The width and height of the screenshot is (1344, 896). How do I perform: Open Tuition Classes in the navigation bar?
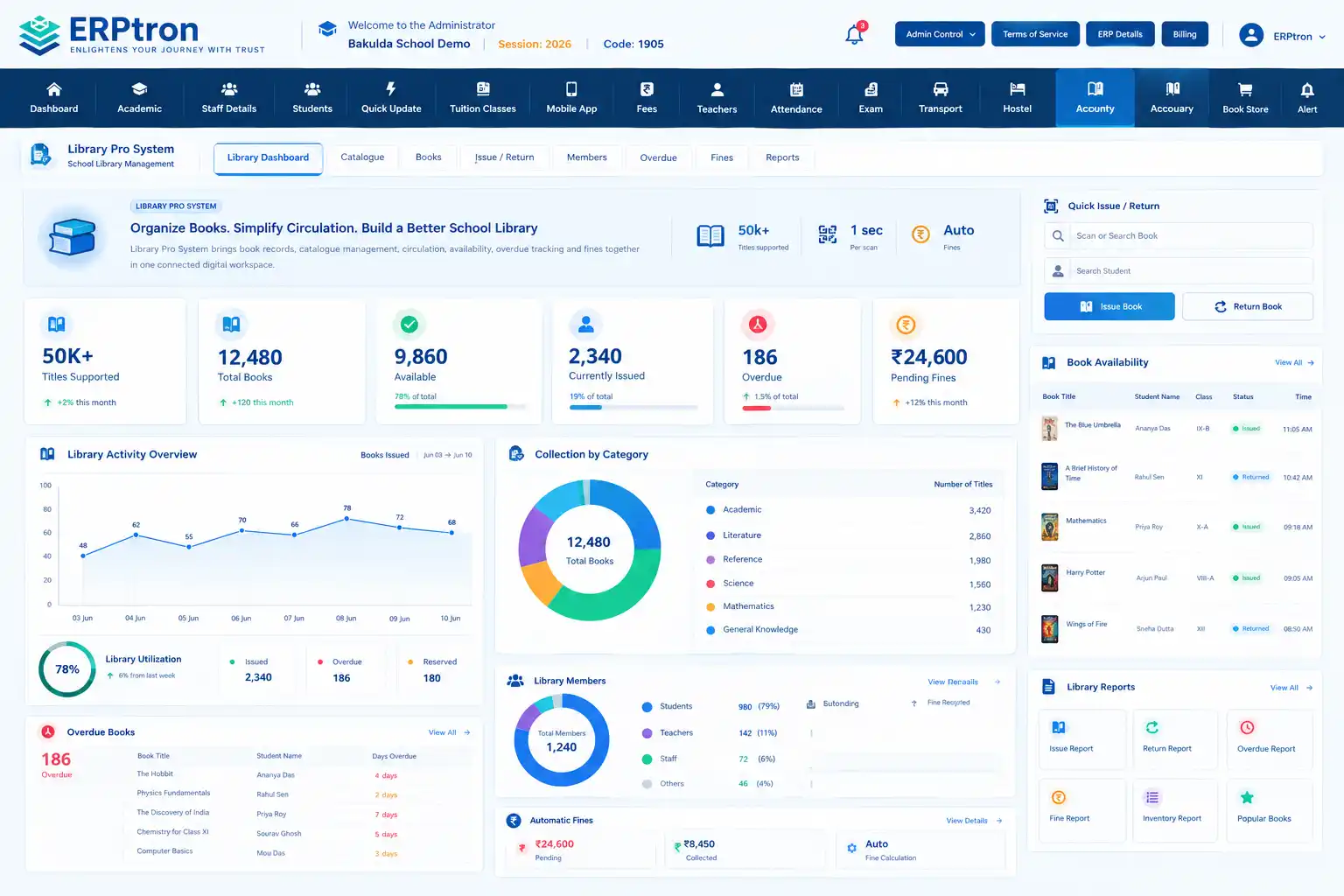483,98
